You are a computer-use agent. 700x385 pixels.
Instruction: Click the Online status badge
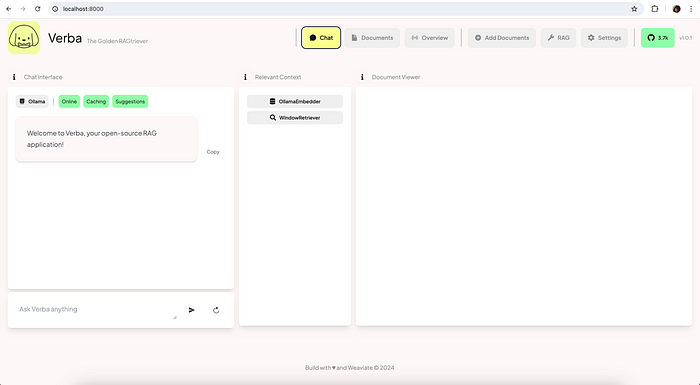[69, 101]
